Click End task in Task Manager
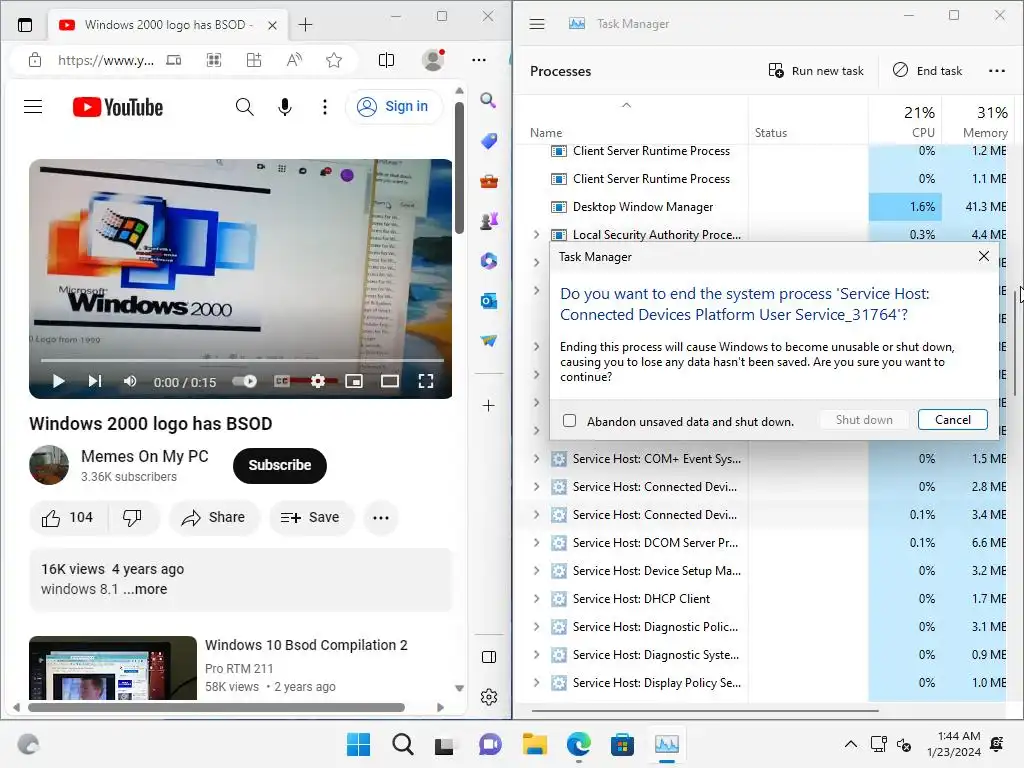1024x768 pixels. click(927, 71)
